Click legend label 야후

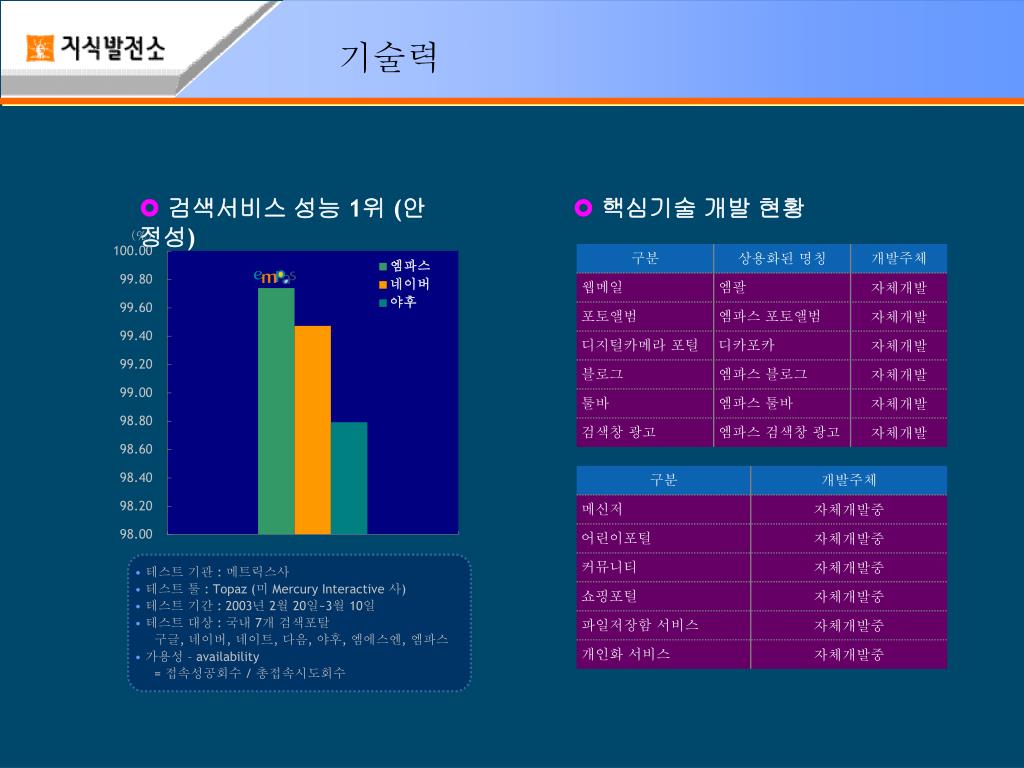click(404, 302)
